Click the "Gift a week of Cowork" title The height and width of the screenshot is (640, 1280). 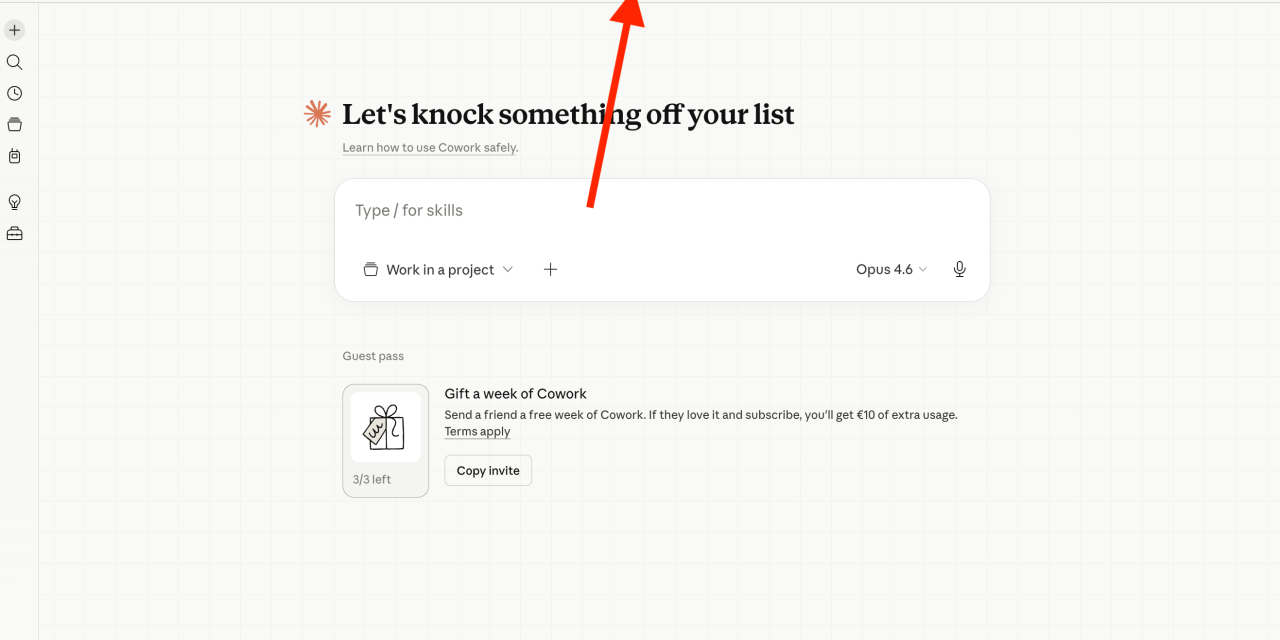tap(515, 394)
